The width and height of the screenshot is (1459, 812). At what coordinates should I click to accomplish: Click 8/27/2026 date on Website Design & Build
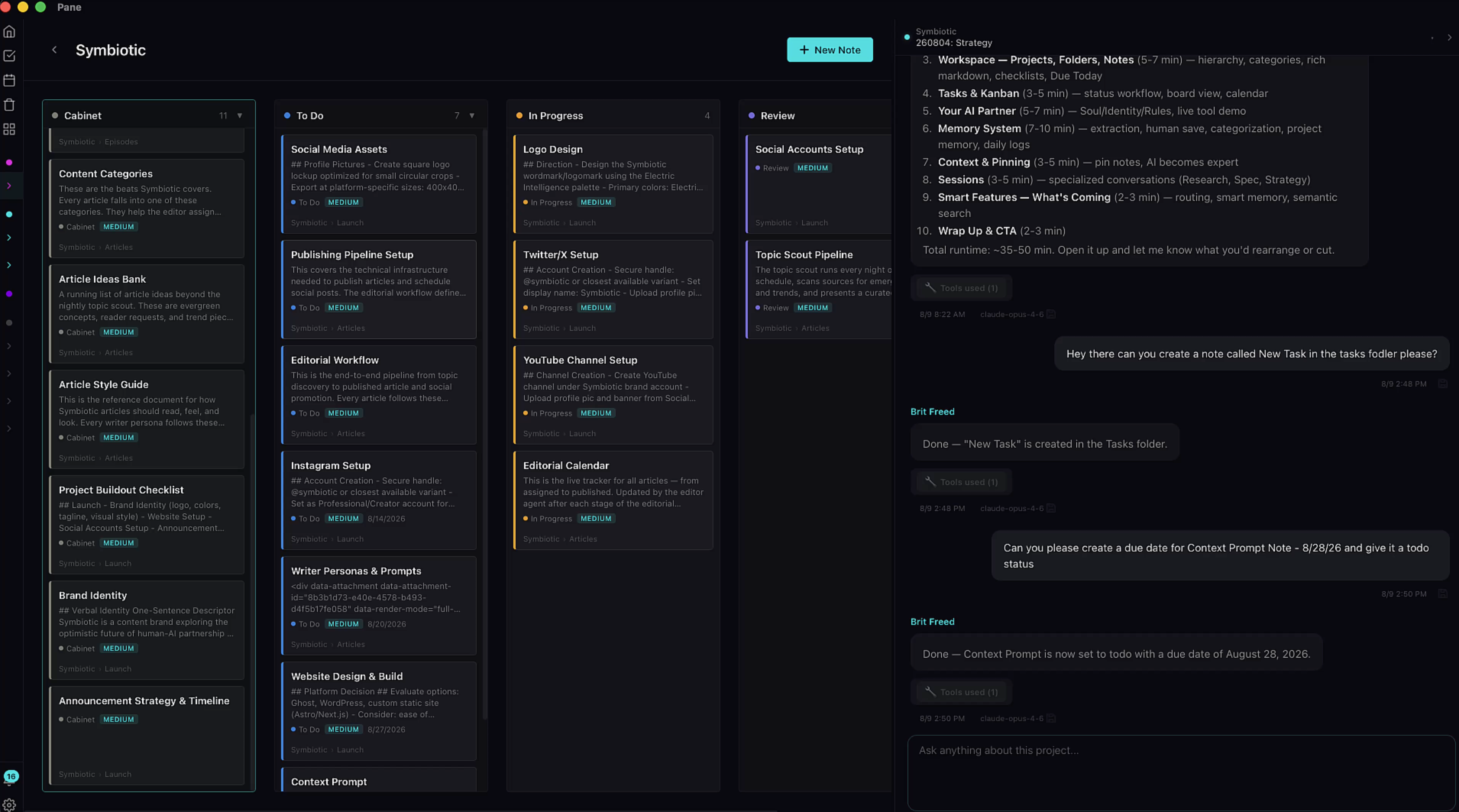coord(387,730)
